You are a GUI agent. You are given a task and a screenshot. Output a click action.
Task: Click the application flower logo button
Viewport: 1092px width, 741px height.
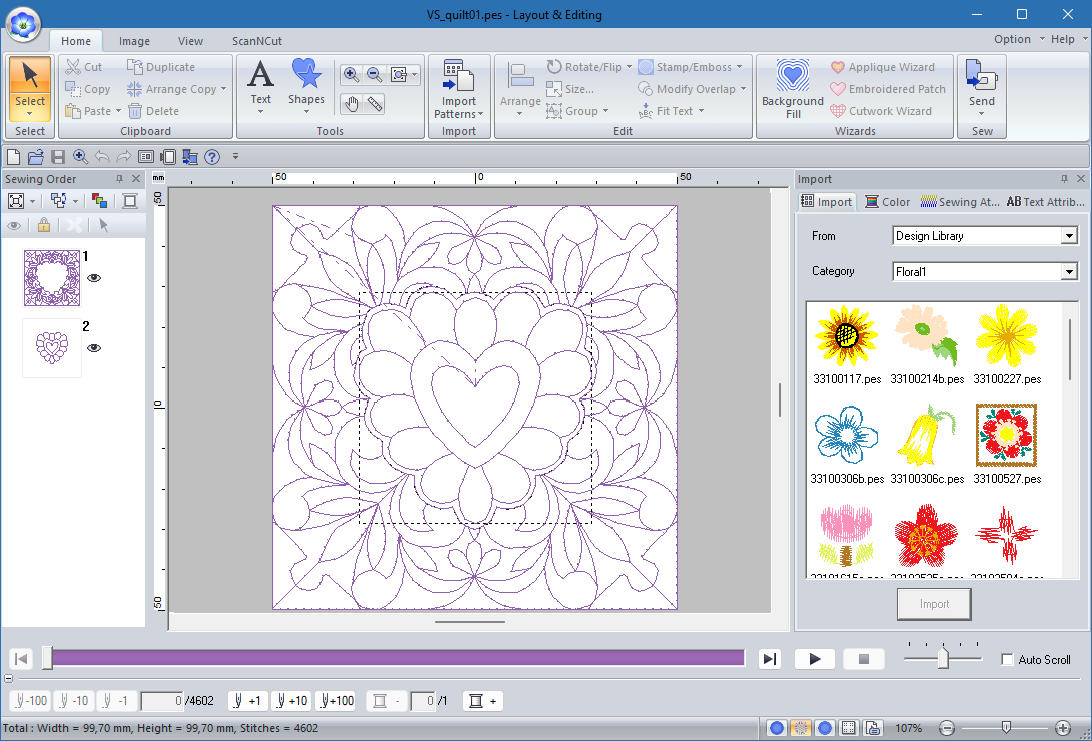tap(24, 25)
